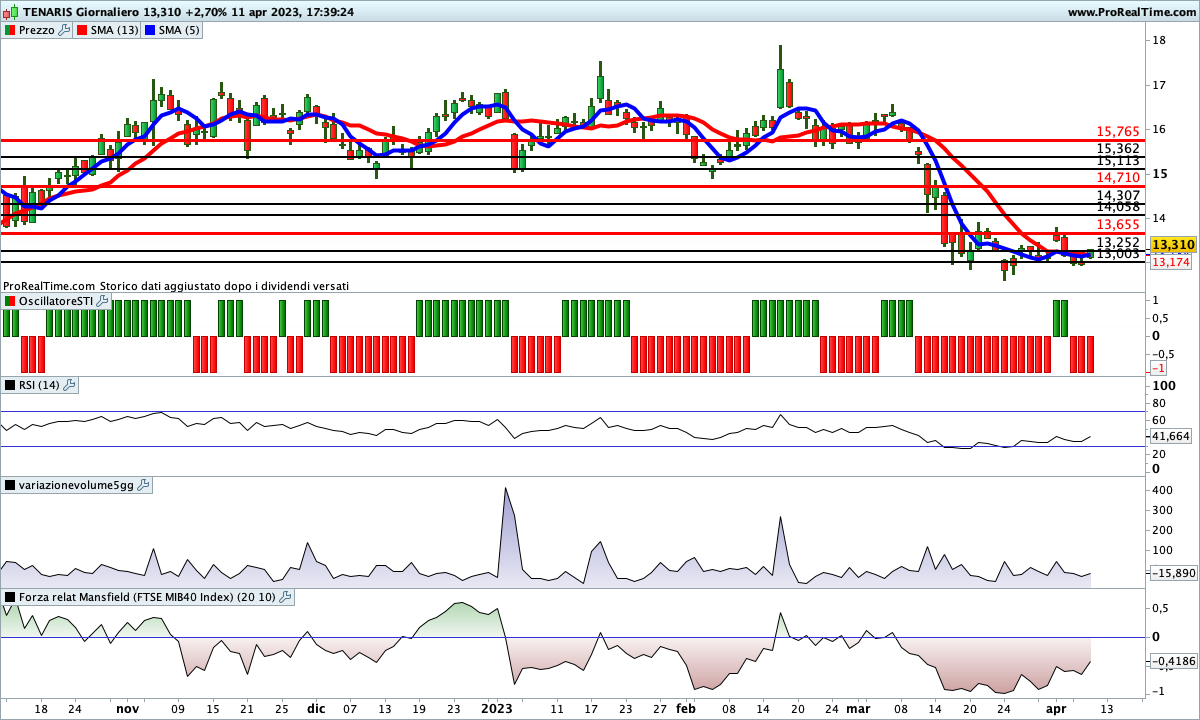Open the www.ProRealTime.com link
This screenshot has width=1200, height=720.
click(1131, 12)
